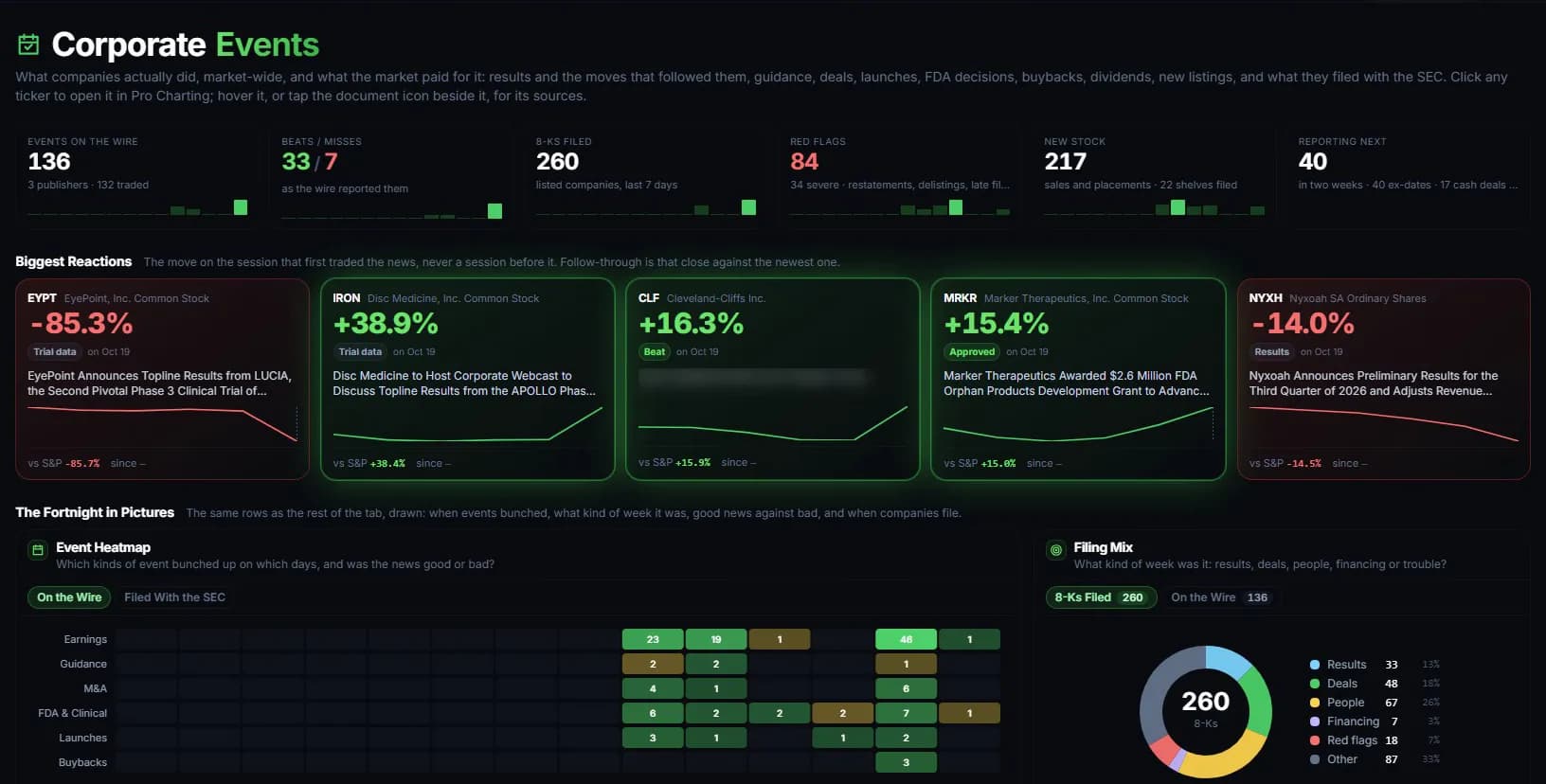Click the Filing Mix target icon
Screen dimensions: 1546x784
coord(1055,549)
